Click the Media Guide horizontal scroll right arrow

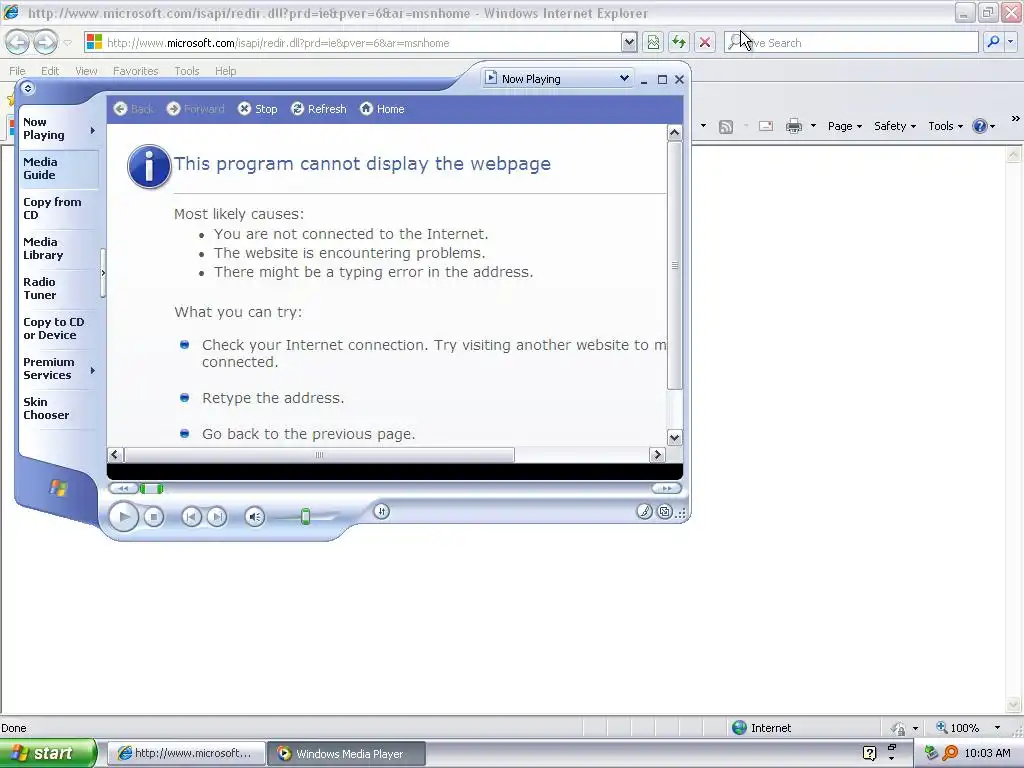(x=657, y=455)
